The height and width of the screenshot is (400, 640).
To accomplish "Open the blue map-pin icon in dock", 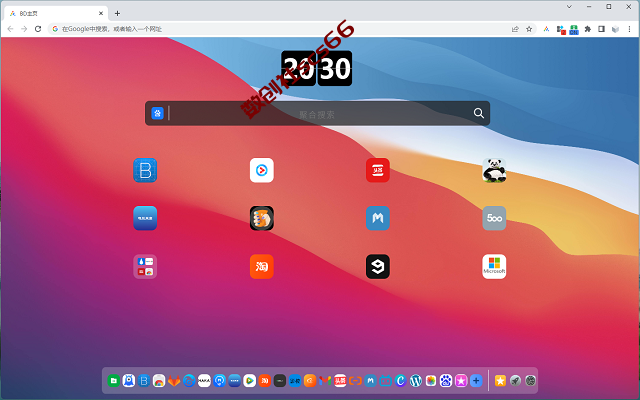I will pyautogui.click(x=219, y=381).
